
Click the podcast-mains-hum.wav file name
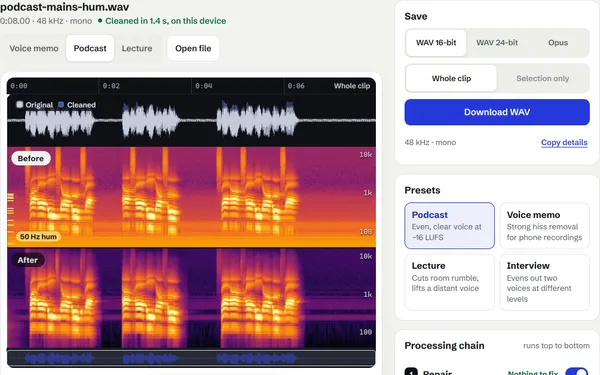pyautogui.click(x=64, y=7)
